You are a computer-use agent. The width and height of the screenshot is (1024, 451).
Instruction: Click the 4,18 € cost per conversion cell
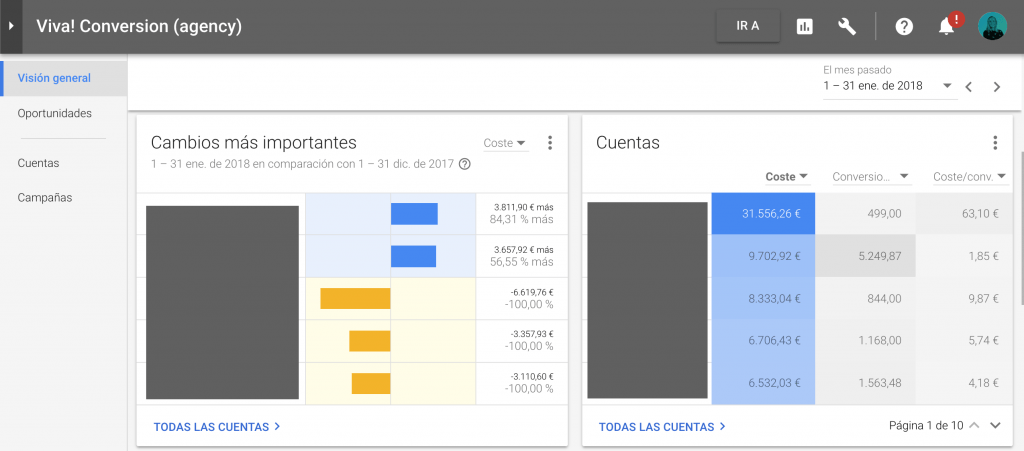coord(964,383)
